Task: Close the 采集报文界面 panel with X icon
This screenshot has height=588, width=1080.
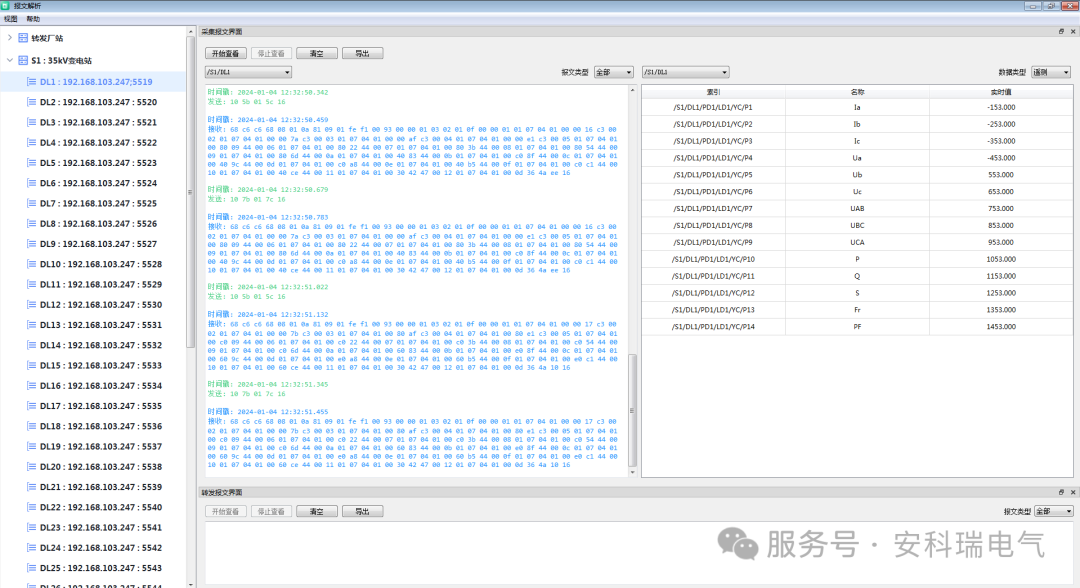Action: pos(1072,32)
